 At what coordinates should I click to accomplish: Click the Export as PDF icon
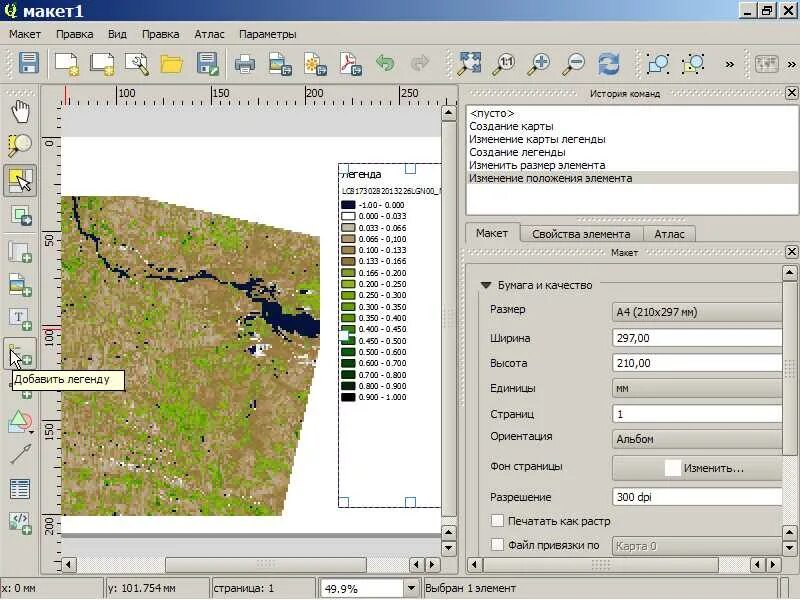click(349, 64)
